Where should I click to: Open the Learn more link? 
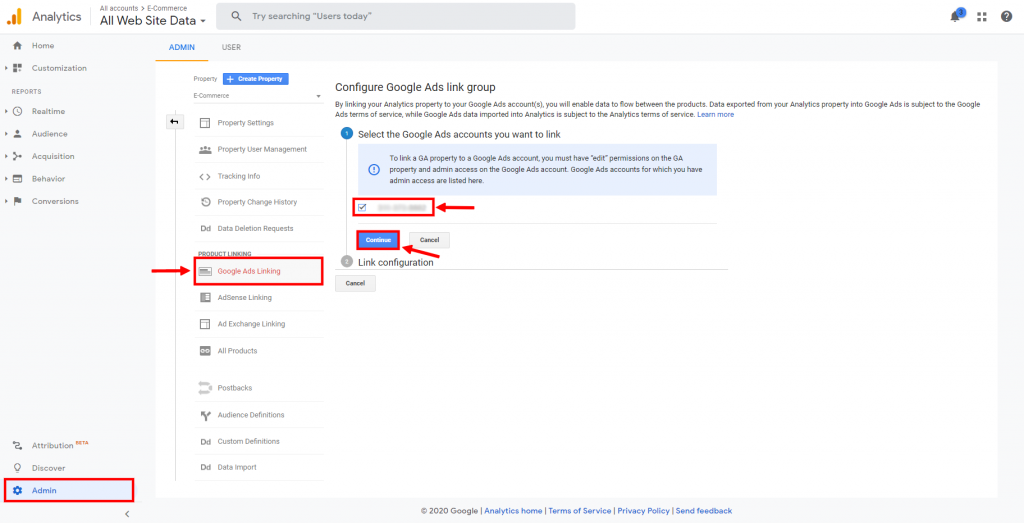pos(715,114)
